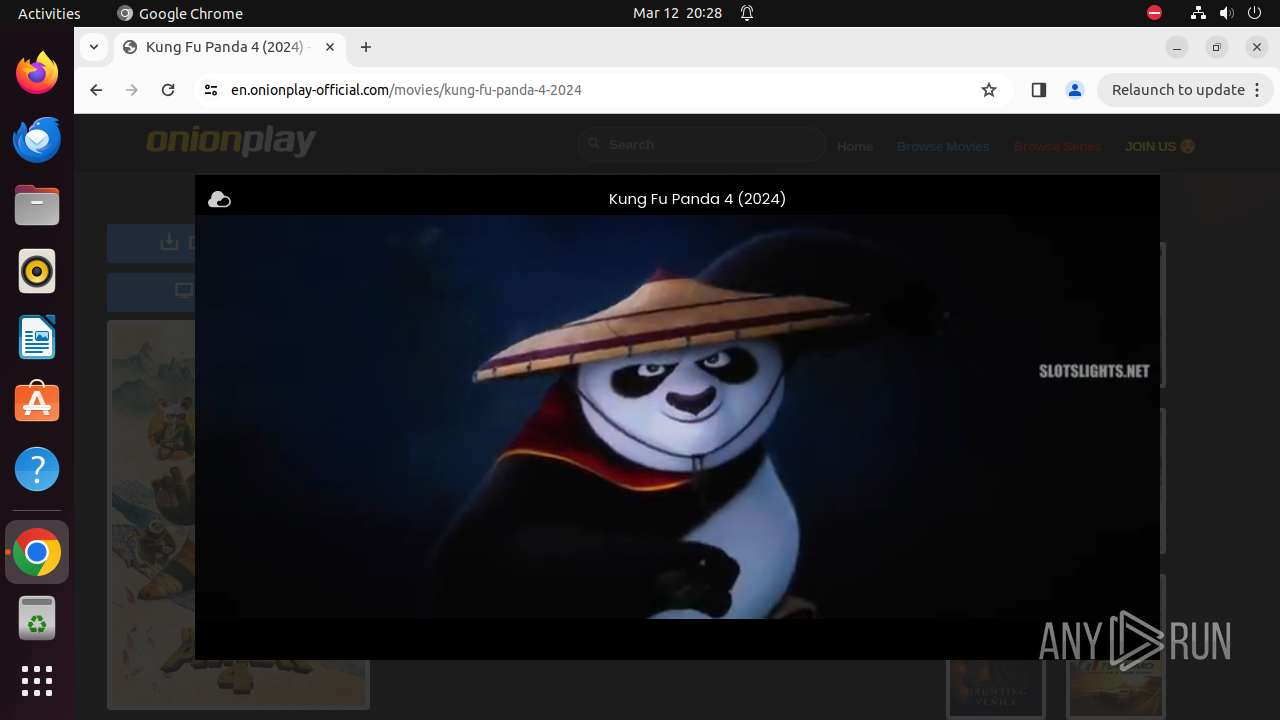This screenshot has height=720, width=1280.
Task: Open Firefox from the dock
Action: [37, 73]
